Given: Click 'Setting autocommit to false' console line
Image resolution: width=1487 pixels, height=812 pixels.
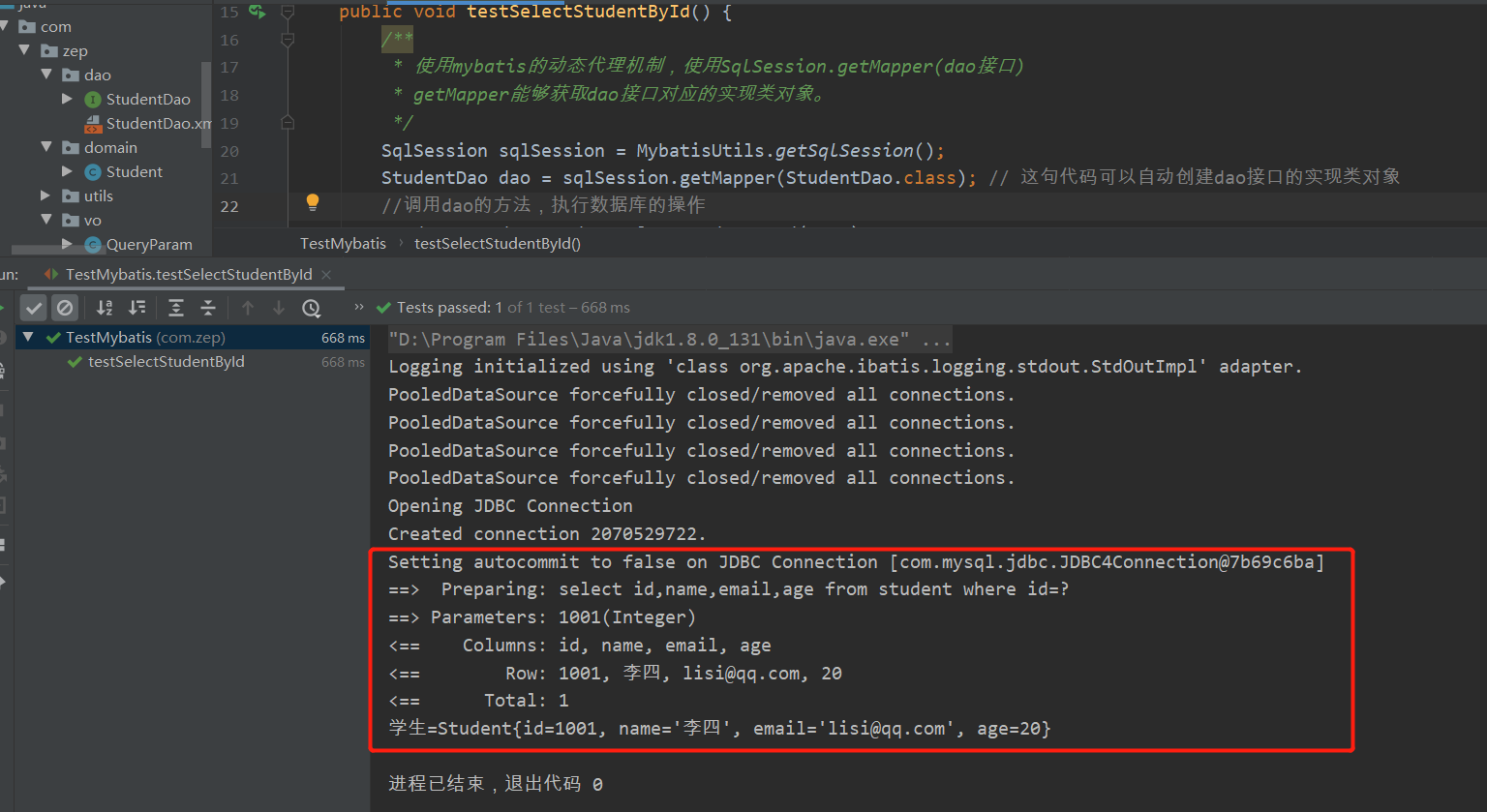Looking at the screenshot, I should pos(856,562).
